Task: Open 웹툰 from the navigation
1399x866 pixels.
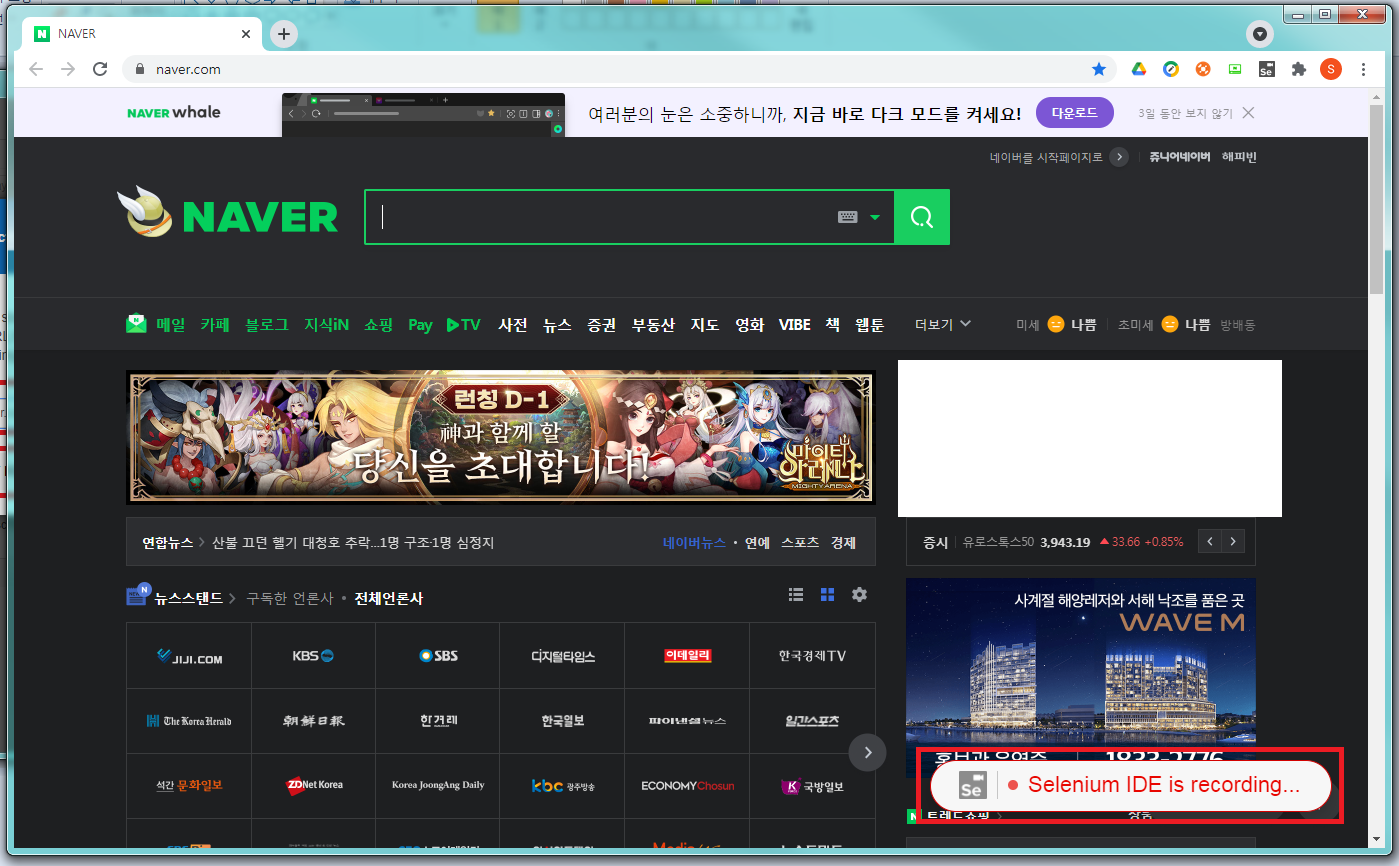Action: click(870, 324)
